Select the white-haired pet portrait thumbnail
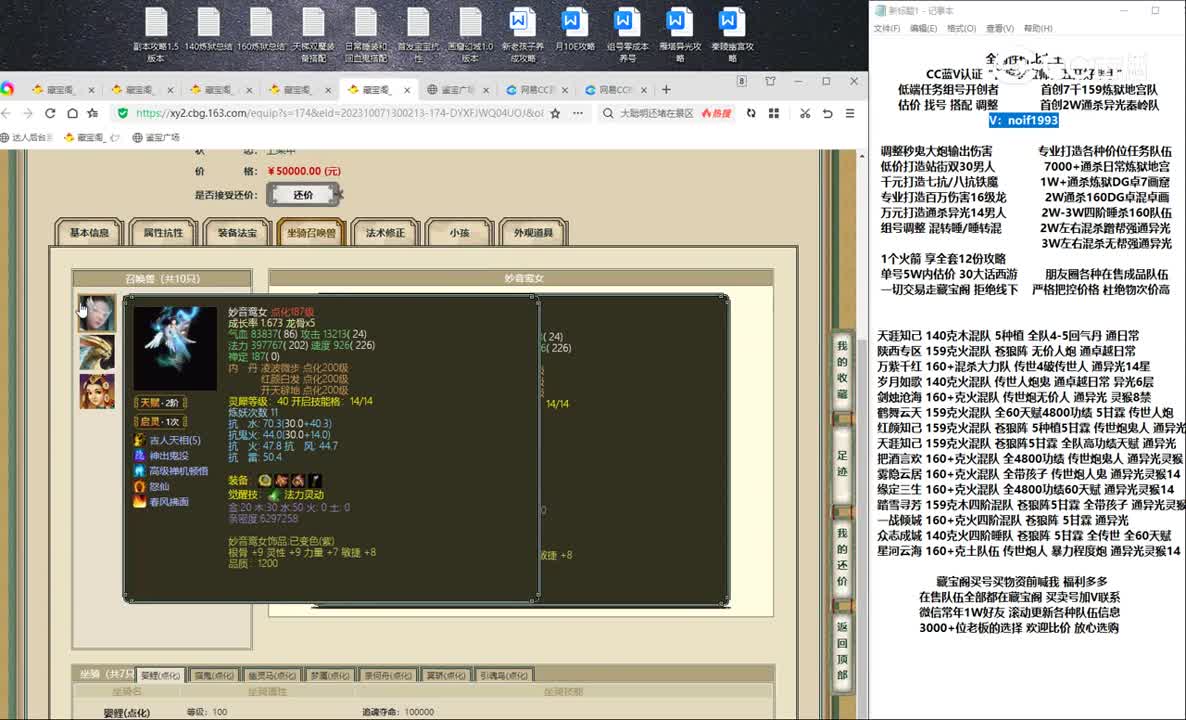1186x720 pixels. tap(97, 313)
